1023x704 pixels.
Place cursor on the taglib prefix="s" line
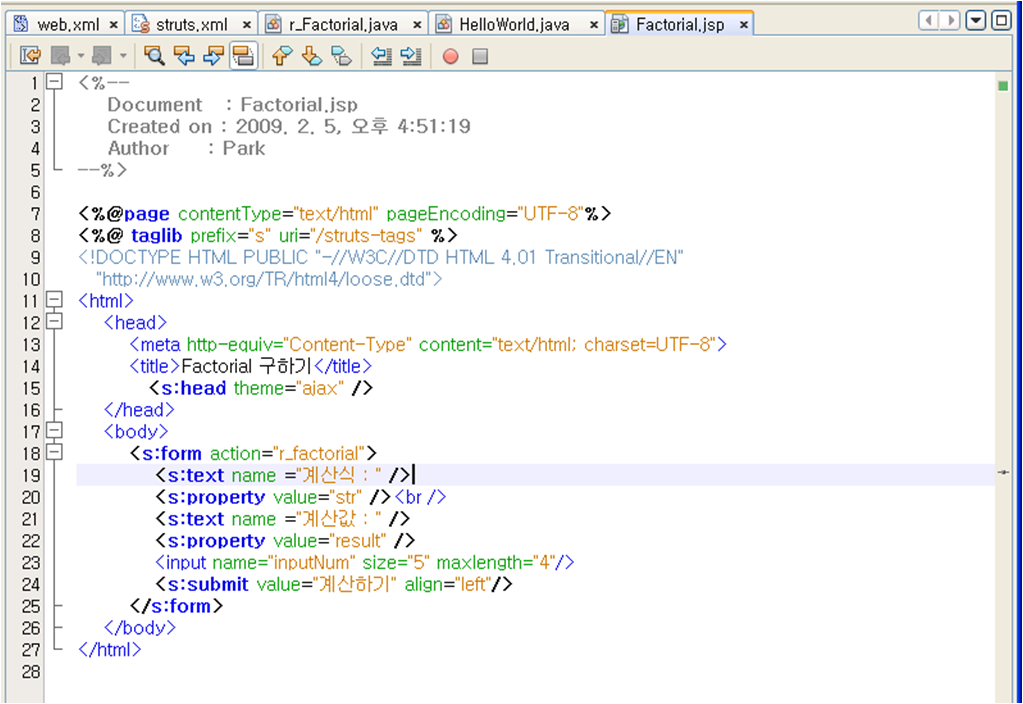(x=267, y=235)
